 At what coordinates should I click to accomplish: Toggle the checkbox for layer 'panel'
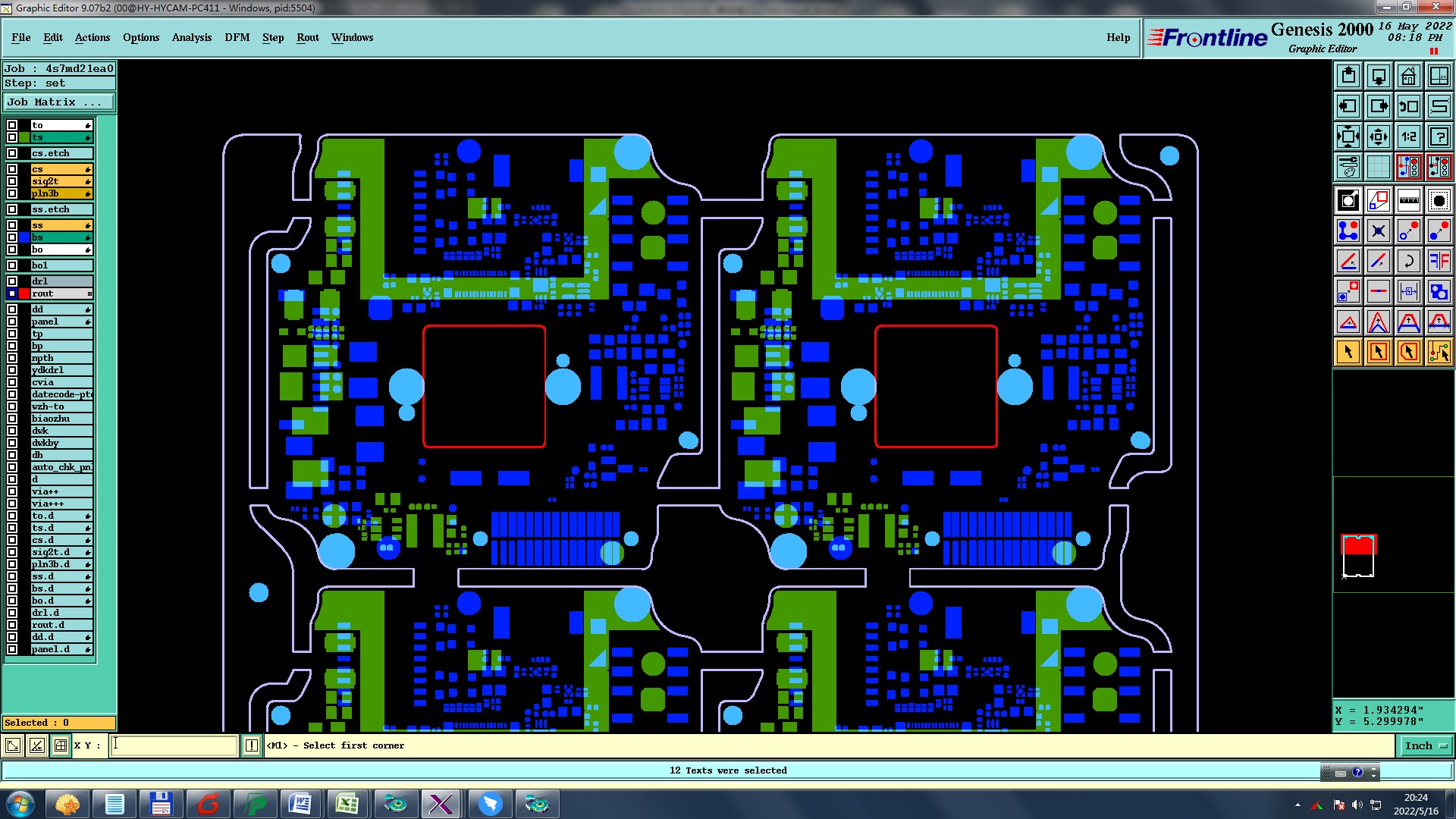pyautogui.click(x=12, y=322)
